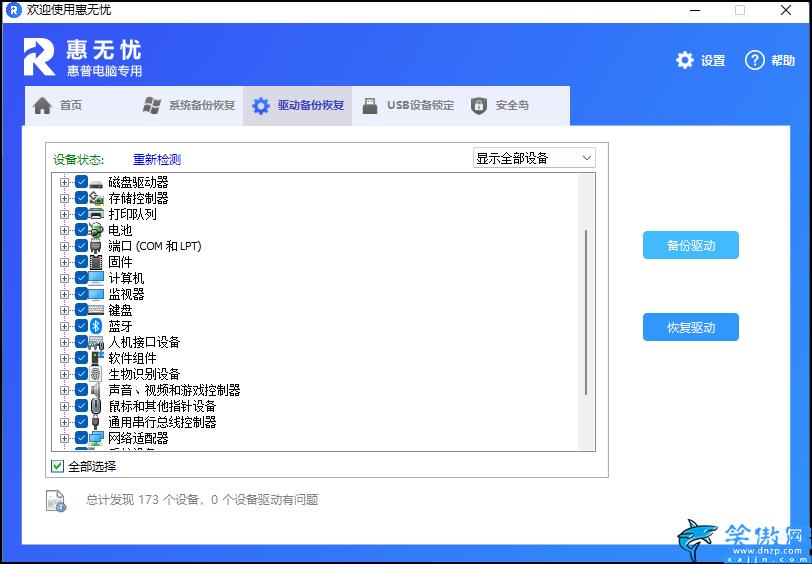Uncheck the 磁盘驱动器 checkbox
Viewport: 812px width, 564px height.
(81, 182)
